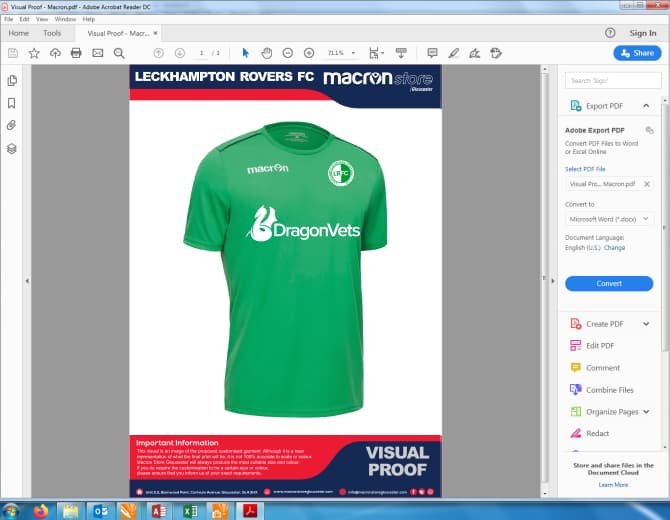Click the current page number field
Image resolution: width=670 pixels, height=520 pixels.
(x=201, y=53)
